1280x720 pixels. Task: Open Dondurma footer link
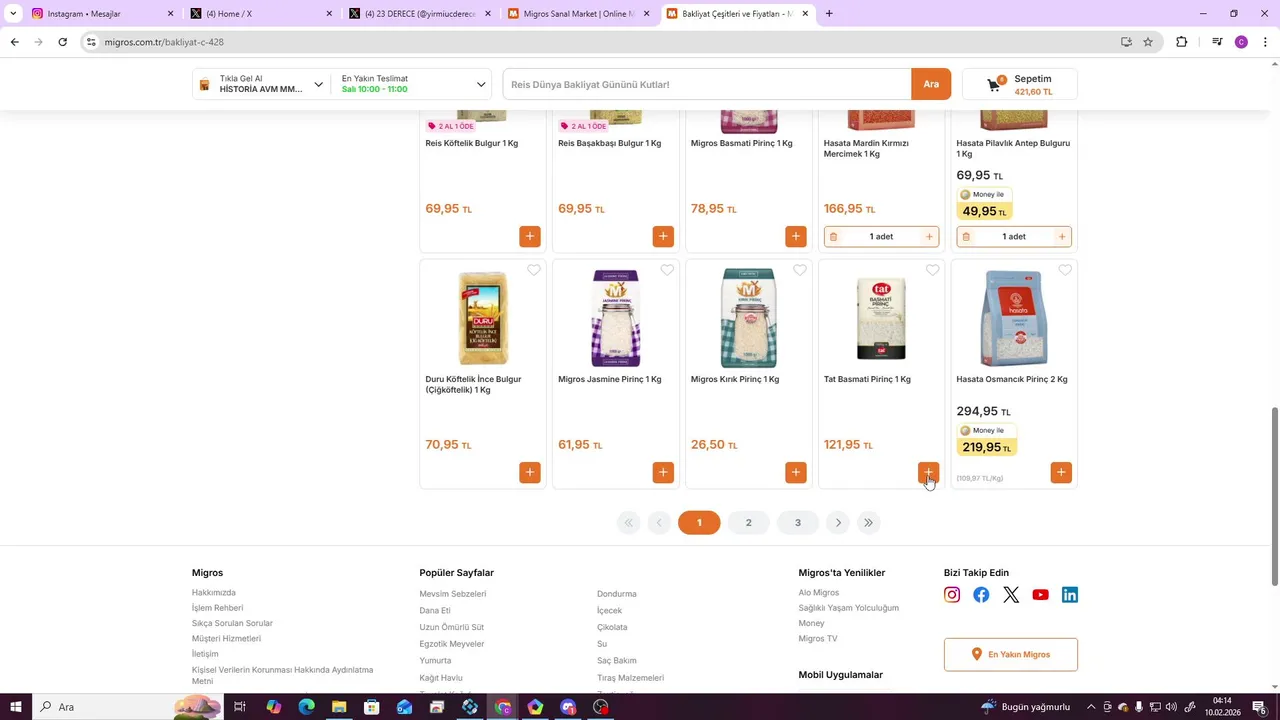point(617,594)
